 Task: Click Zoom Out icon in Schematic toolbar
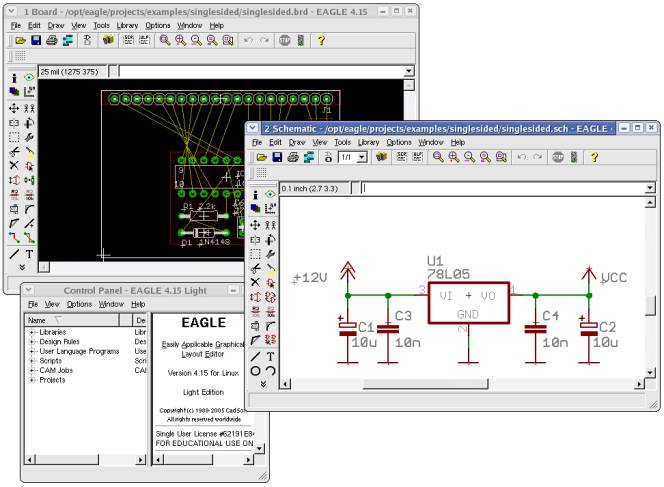[469, 157]
